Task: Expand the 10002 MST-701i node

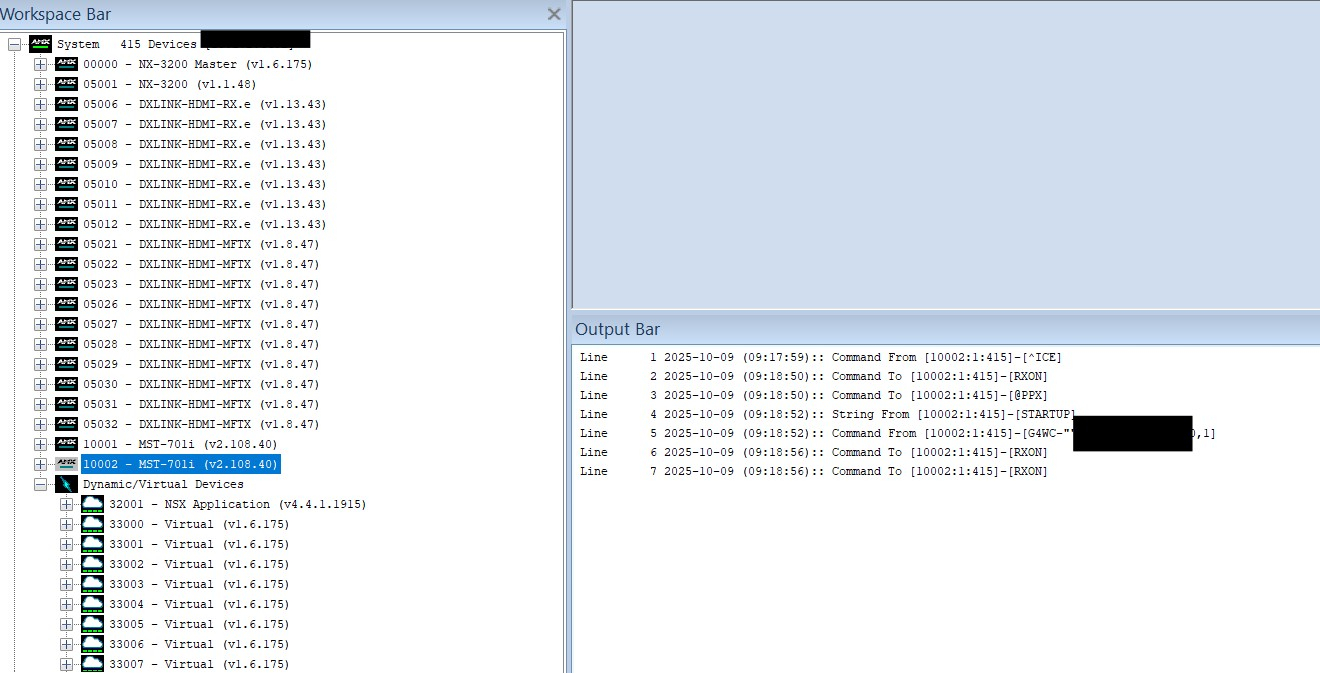Action: [x=40, y=464]
